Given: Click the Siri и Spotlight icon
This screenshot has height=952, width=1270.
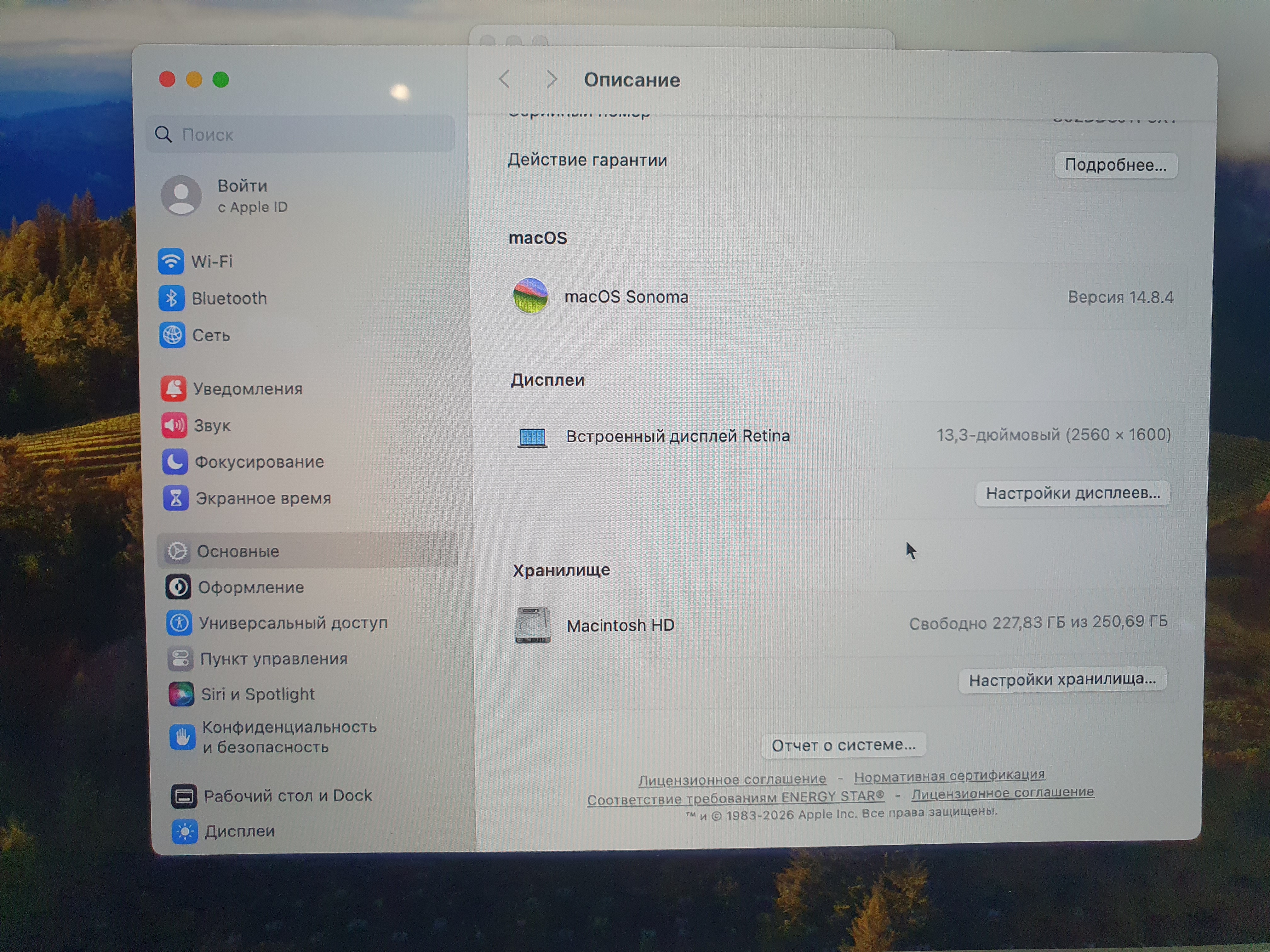Looking at the screenshot, I should (x=181, y=694).
